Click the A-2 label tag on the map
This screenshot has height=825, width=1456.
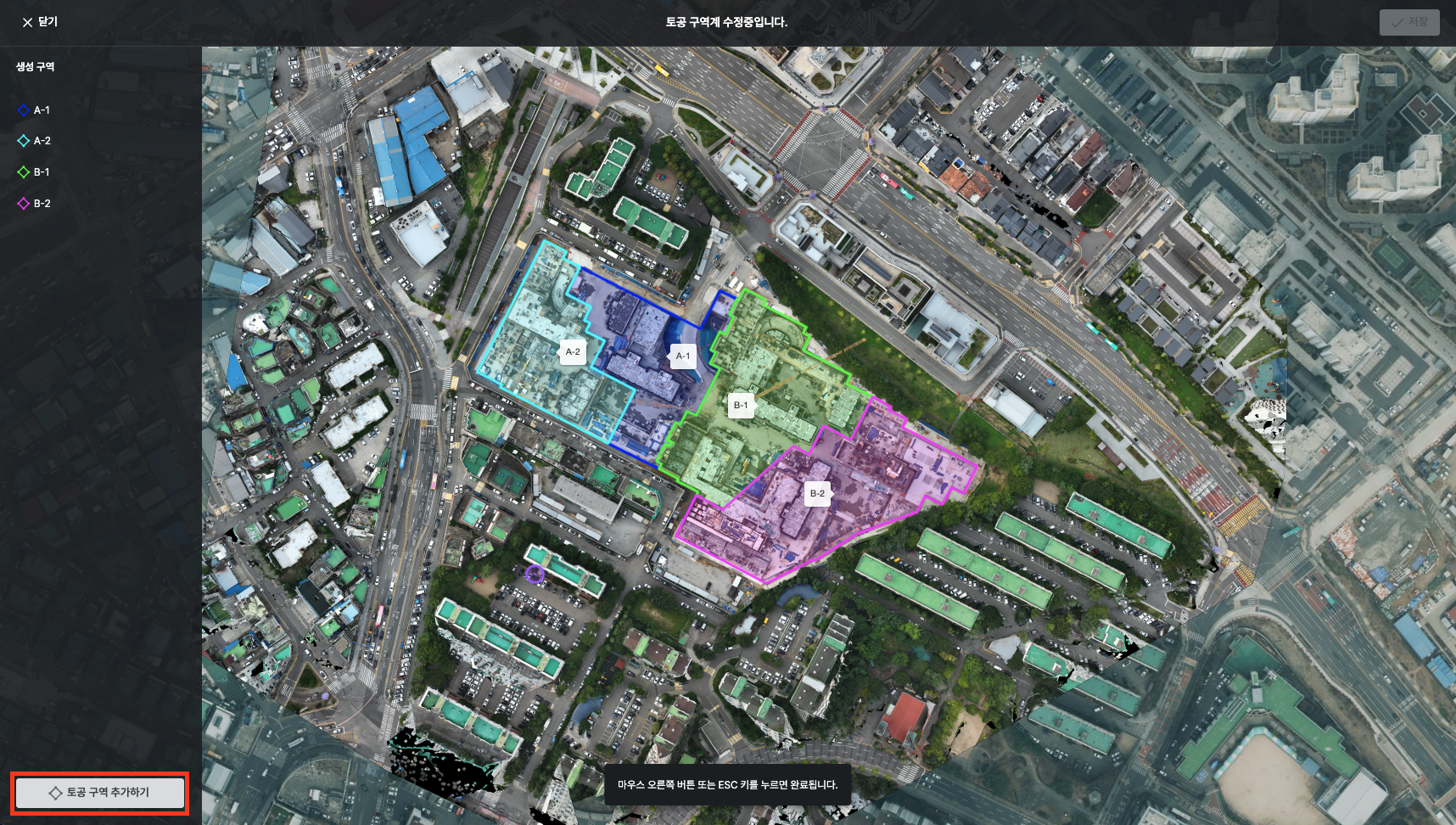pos(573,351)
